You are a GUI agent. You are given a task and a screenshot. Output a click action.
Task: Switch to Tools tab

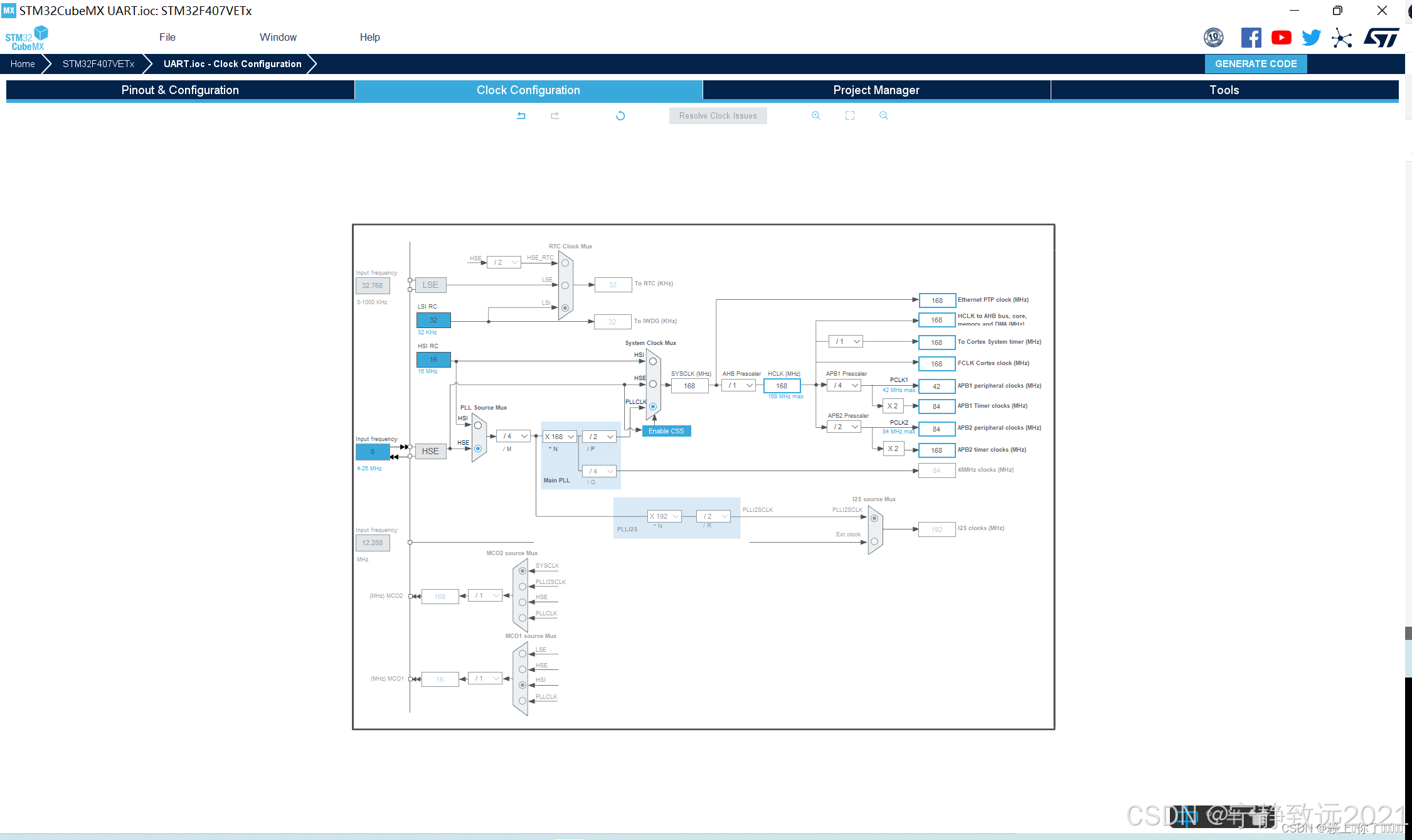click(x=1224, y=90)
